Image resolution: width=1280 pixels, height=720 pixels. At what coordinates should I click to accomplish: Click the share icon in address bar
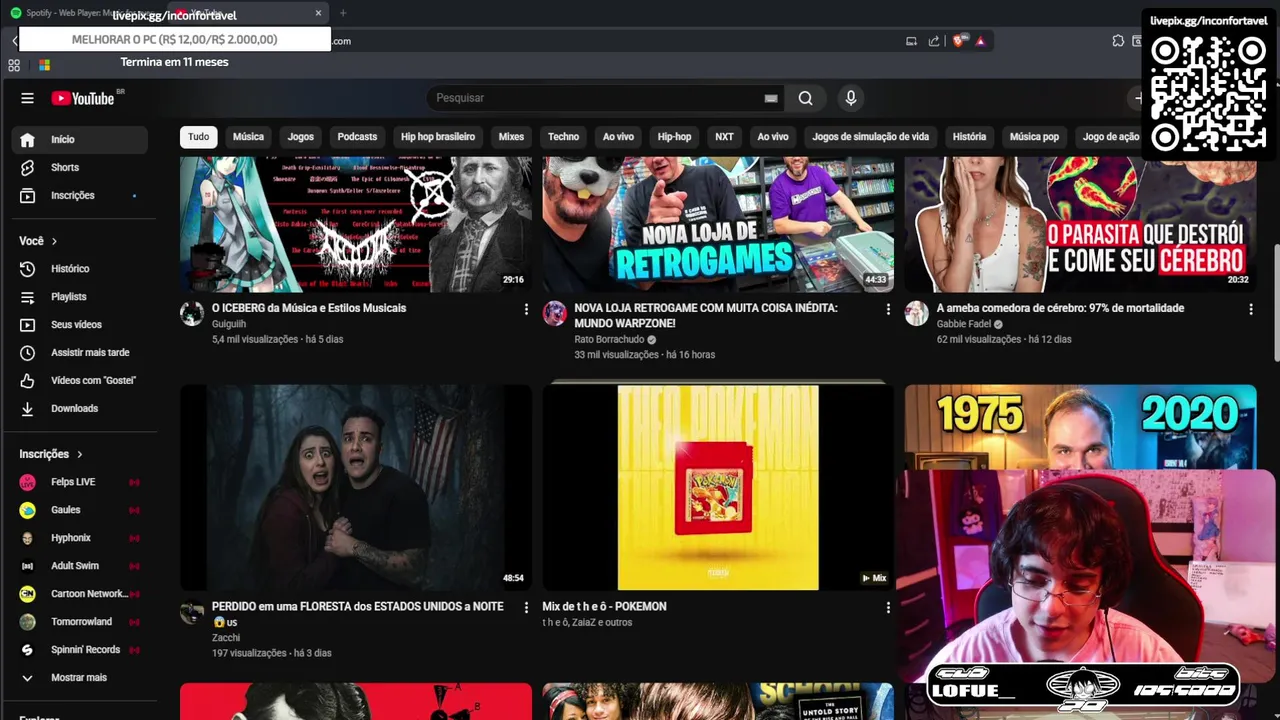tap(934, 41)
